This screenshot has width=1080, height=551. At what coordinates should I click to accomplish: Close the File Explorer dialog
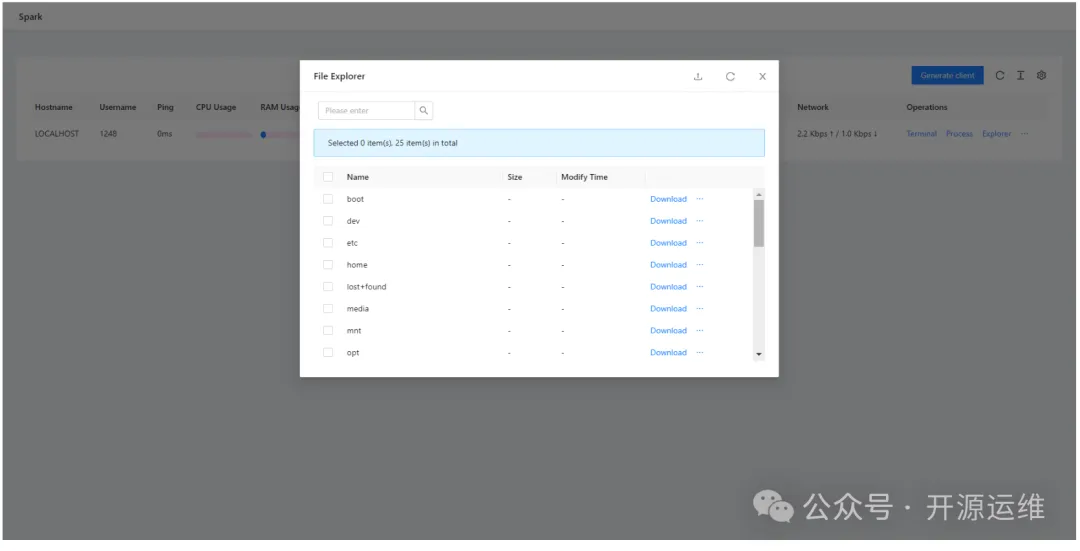click(x=762, y=77)
